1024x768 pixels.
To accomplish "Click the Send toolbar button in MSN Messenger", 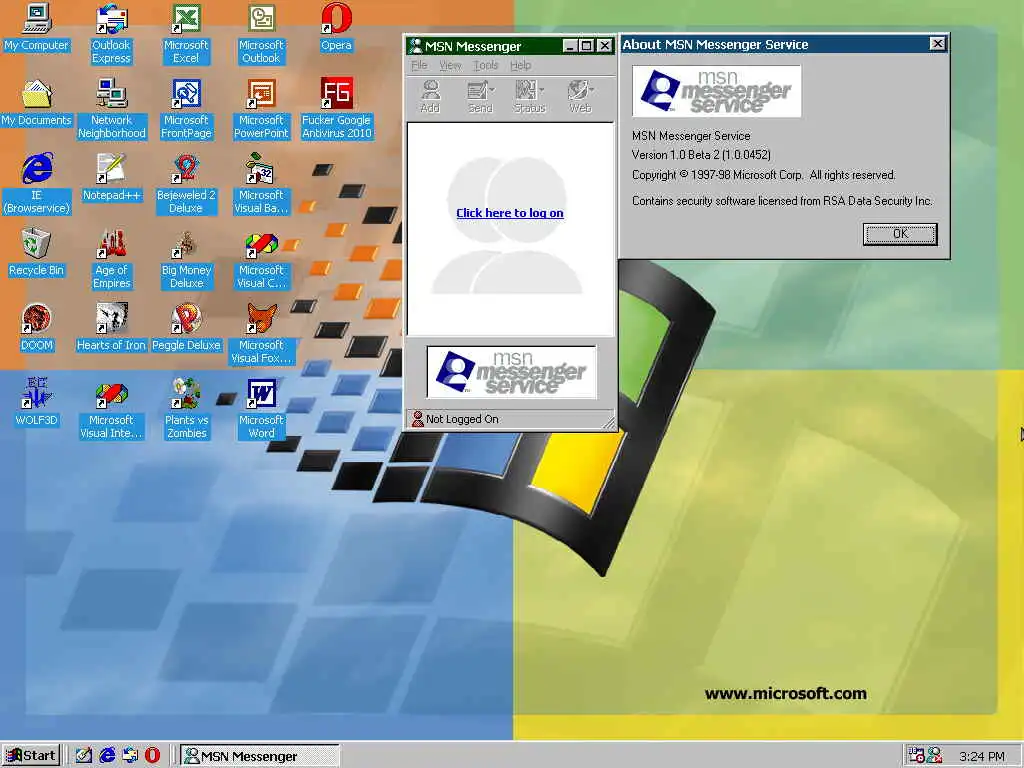I will pyautogui.click(x=480, y=97).
